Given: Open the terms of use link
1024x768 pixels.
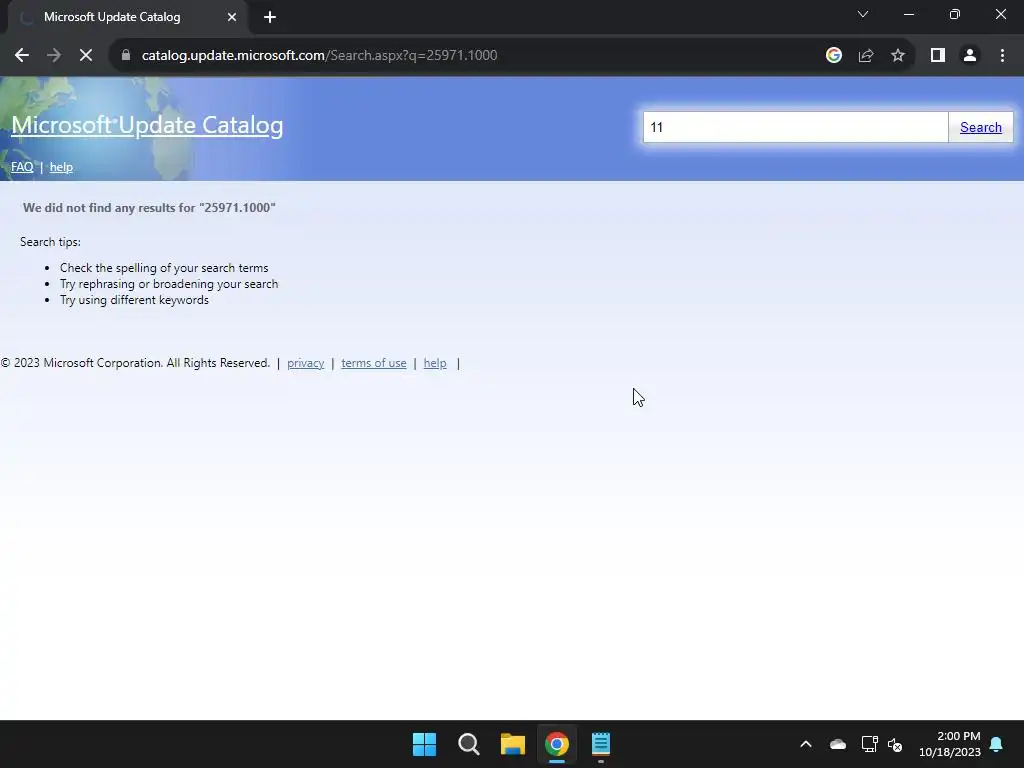Looking at the screenshot, I should (x=374, y=363).
